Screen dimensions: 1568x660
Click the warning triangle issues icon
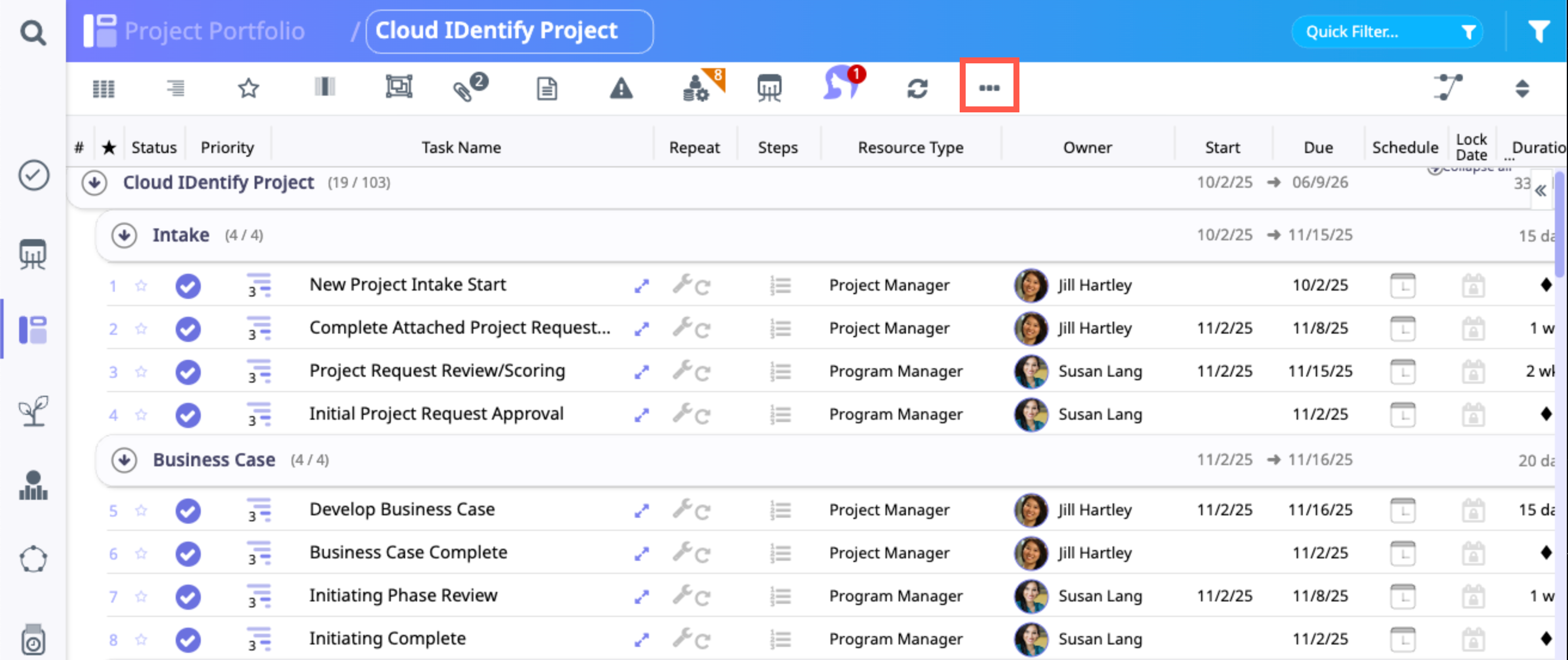[621, 89]
